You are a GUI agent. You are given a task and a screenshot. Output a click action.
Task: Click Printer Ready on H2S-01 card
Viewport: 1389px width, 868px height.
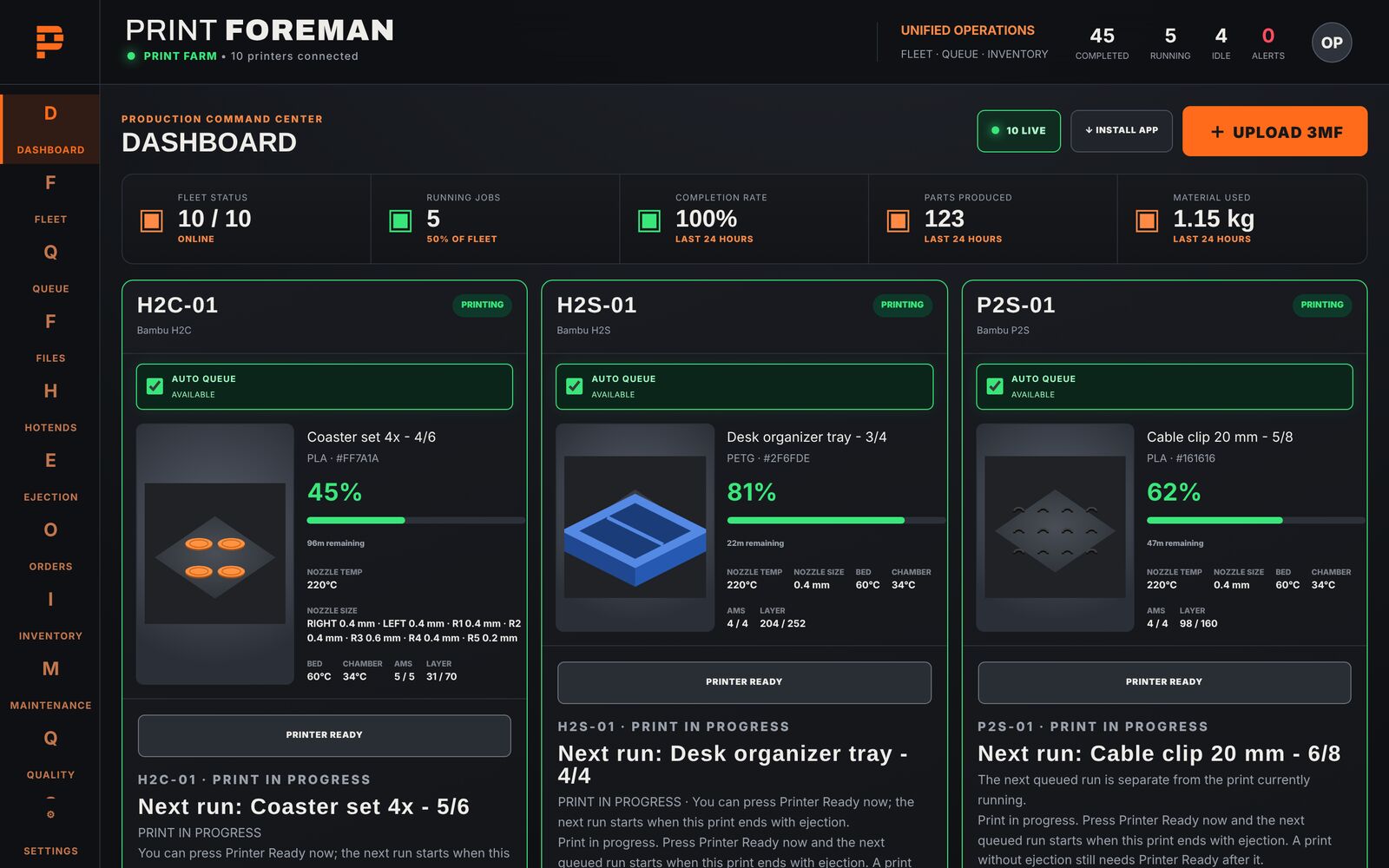coord(744,682)
